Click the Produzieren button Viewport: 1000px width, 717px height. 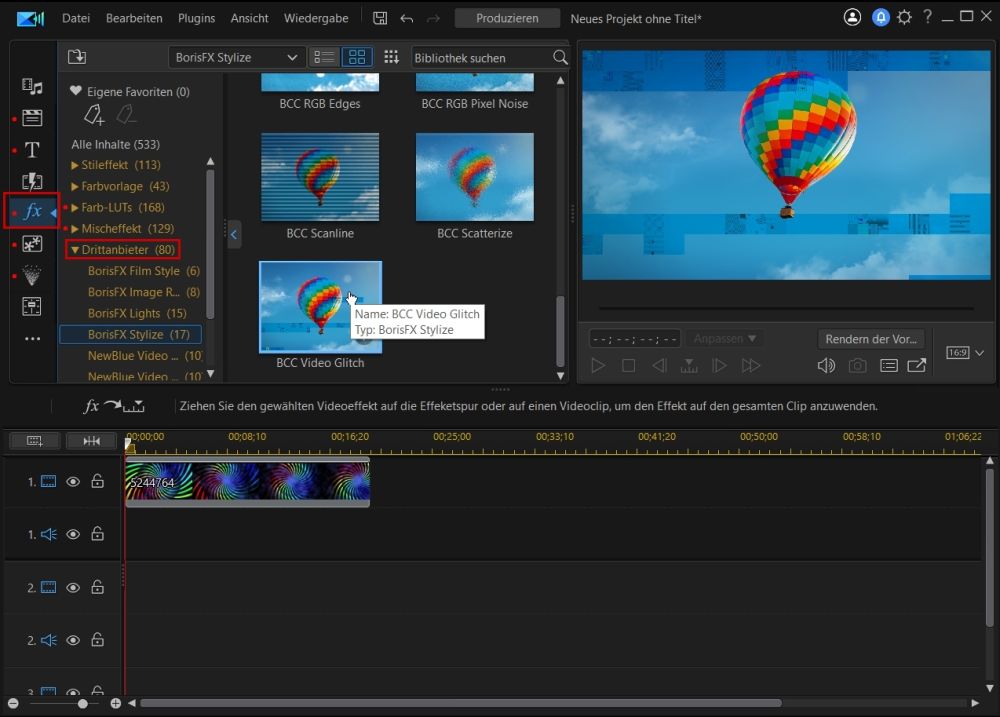pos(507,18)
